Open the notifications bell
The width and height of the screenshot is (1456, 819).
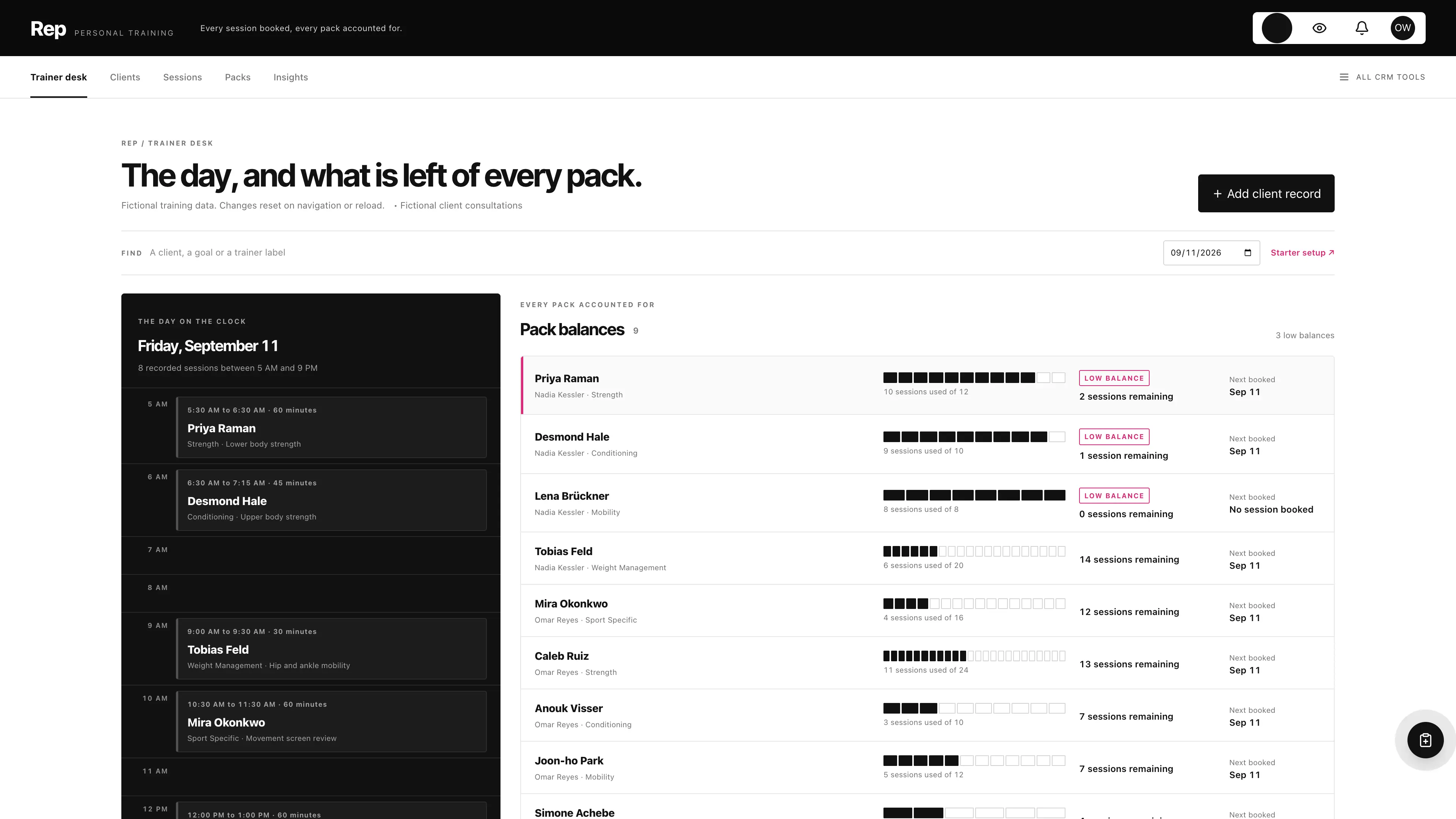coord(1362,28)
